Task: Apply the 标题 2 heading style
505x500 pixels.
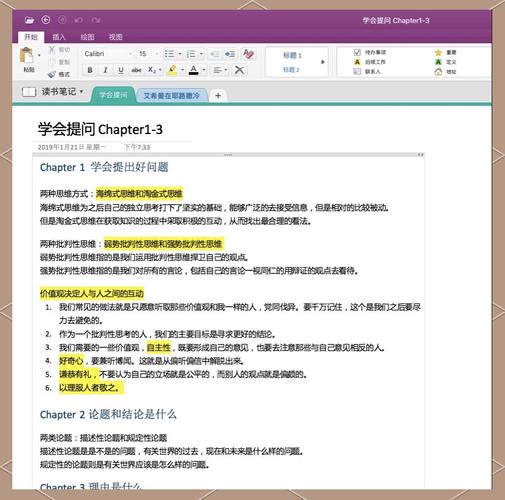Action: coord(291,70)
